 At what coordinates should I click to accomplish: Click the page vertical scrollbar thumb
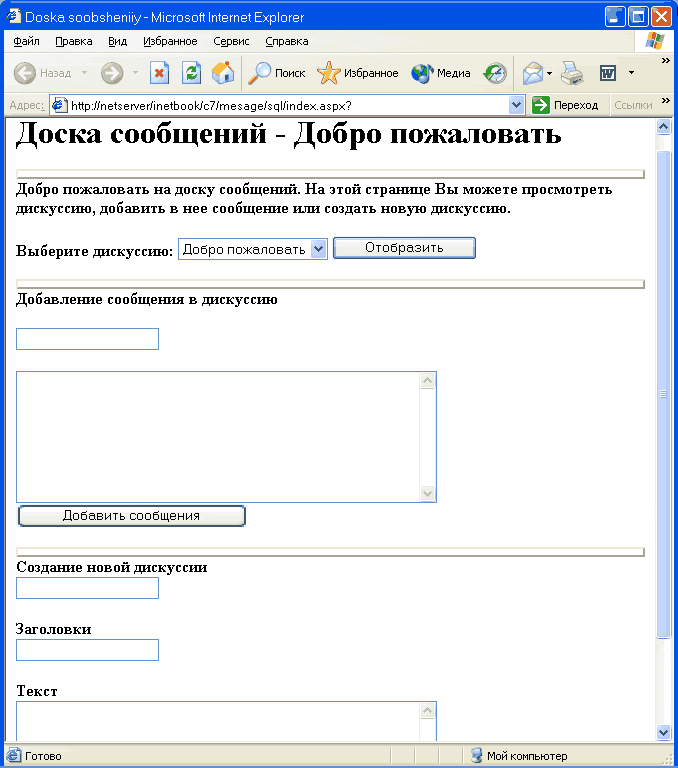click(663, 394)
